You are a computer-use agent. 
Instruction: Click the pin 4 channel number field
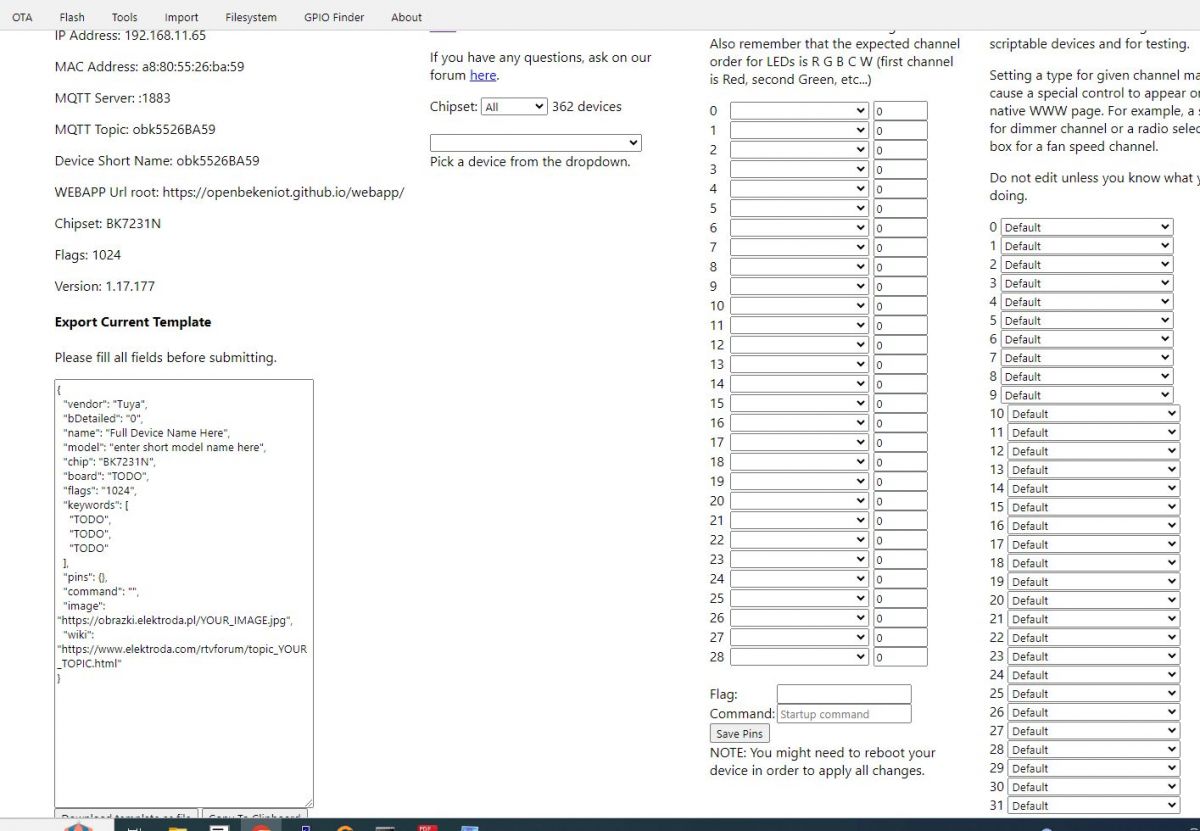pos(900,189)
